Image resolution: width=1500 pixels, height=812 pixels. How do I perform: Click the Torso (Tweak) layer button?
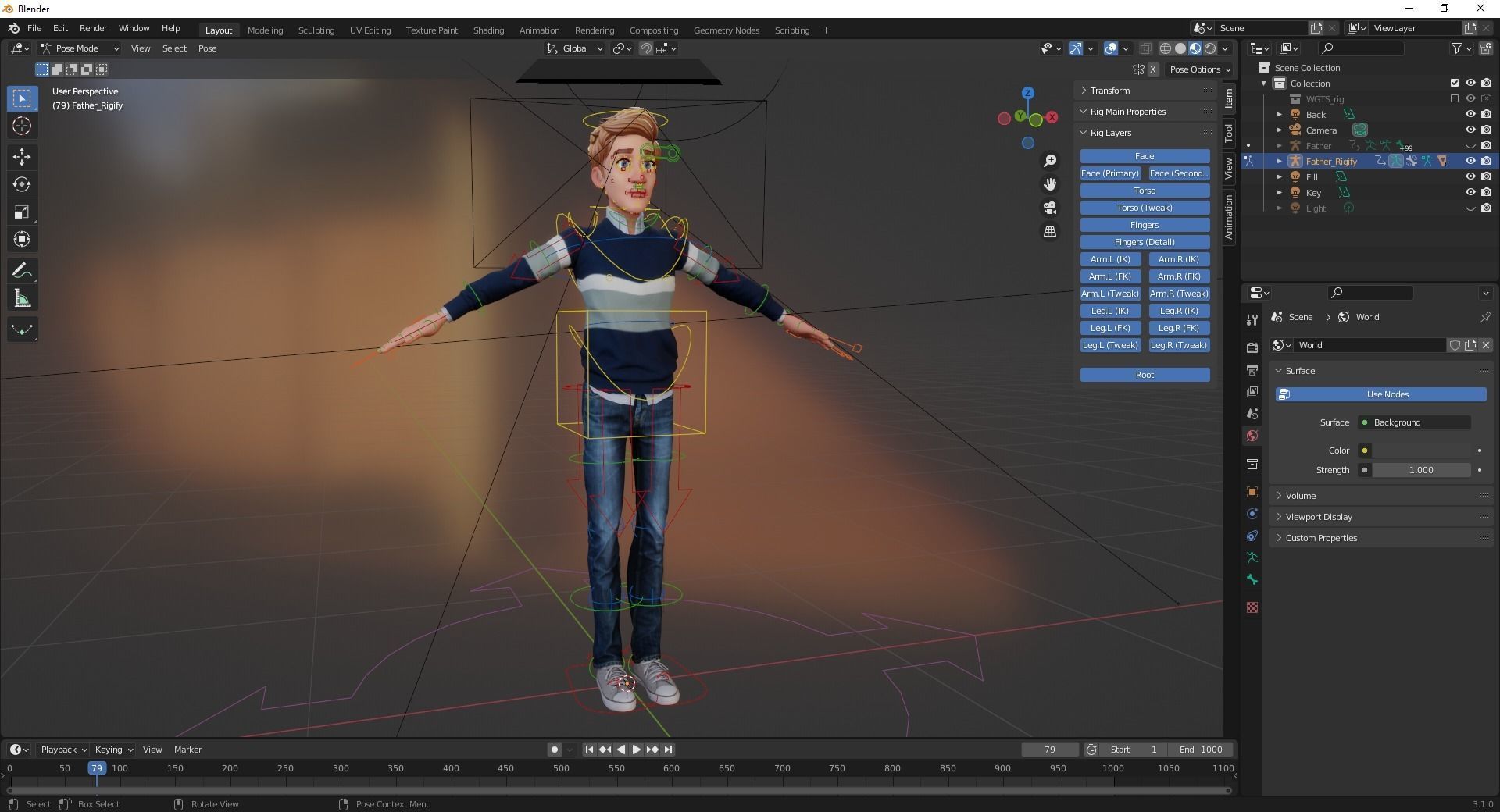coord(1145,208)
